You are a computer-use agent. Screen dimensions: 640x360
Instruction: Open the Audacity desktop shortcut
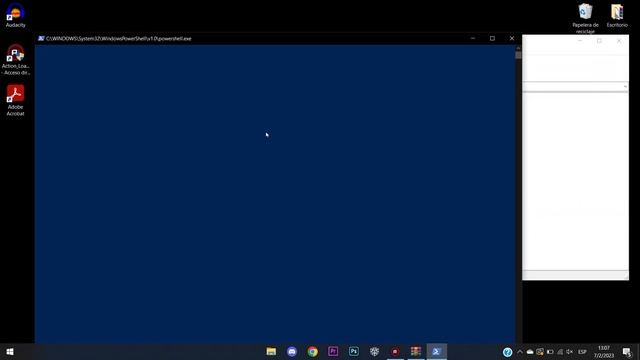(16, 15)
